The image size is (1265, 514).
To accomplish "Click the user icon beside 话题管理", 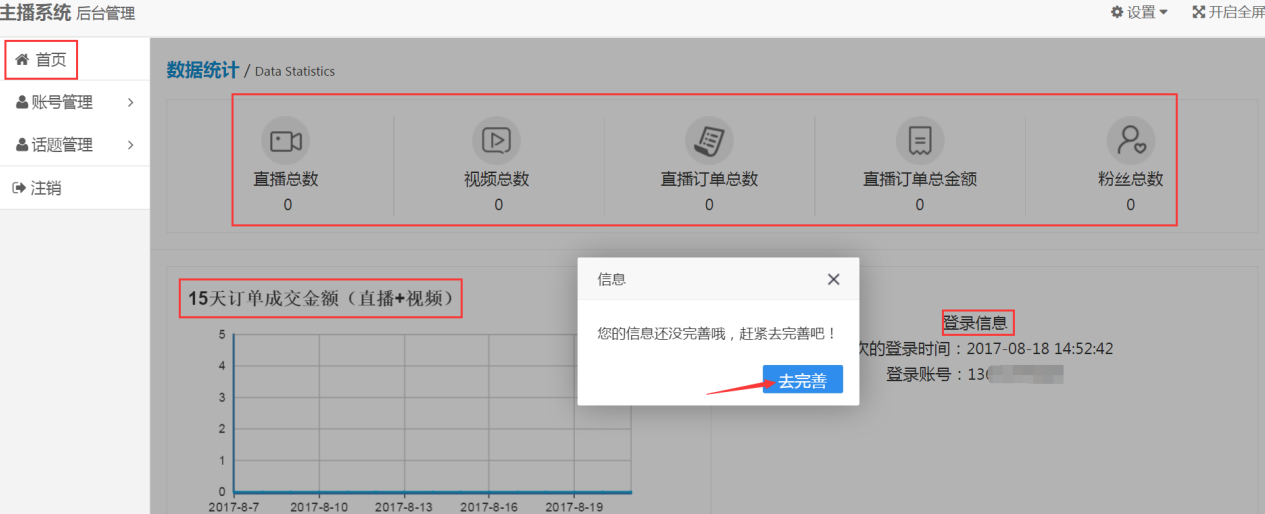I will tap(22, 145).
